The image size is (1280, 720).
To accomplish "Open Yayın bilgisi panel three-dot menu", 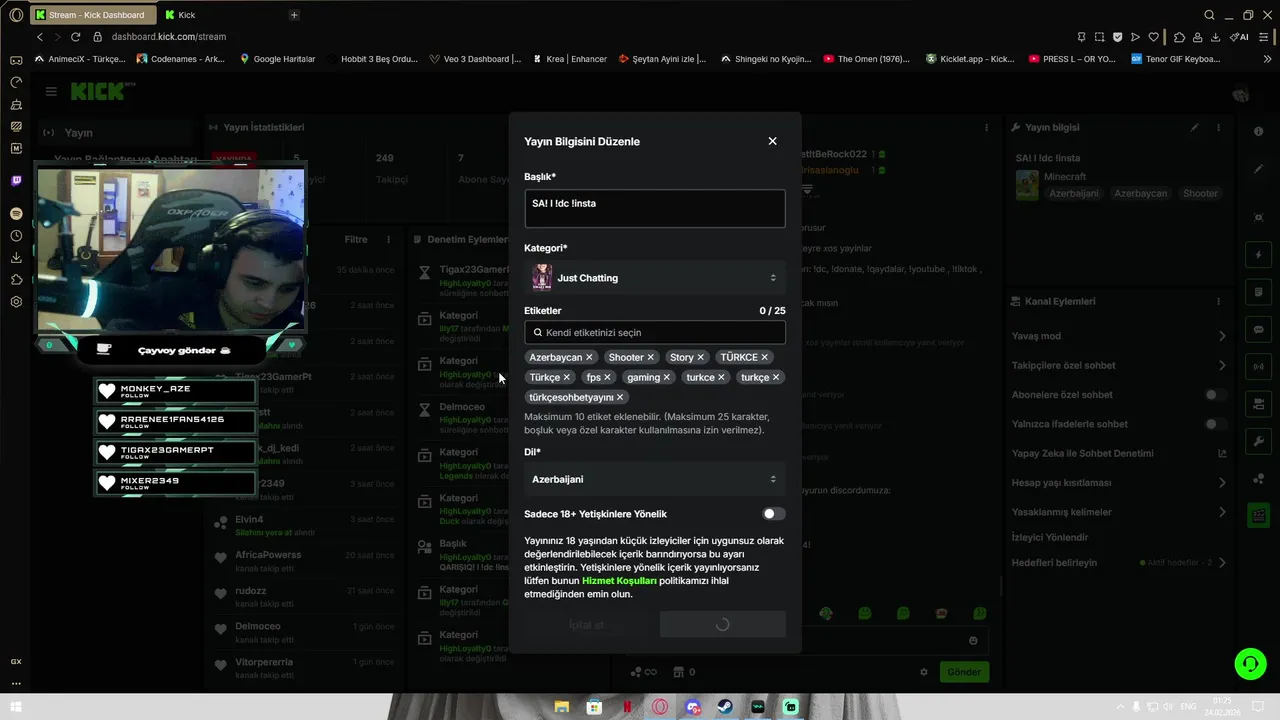I will point(1219,128).
